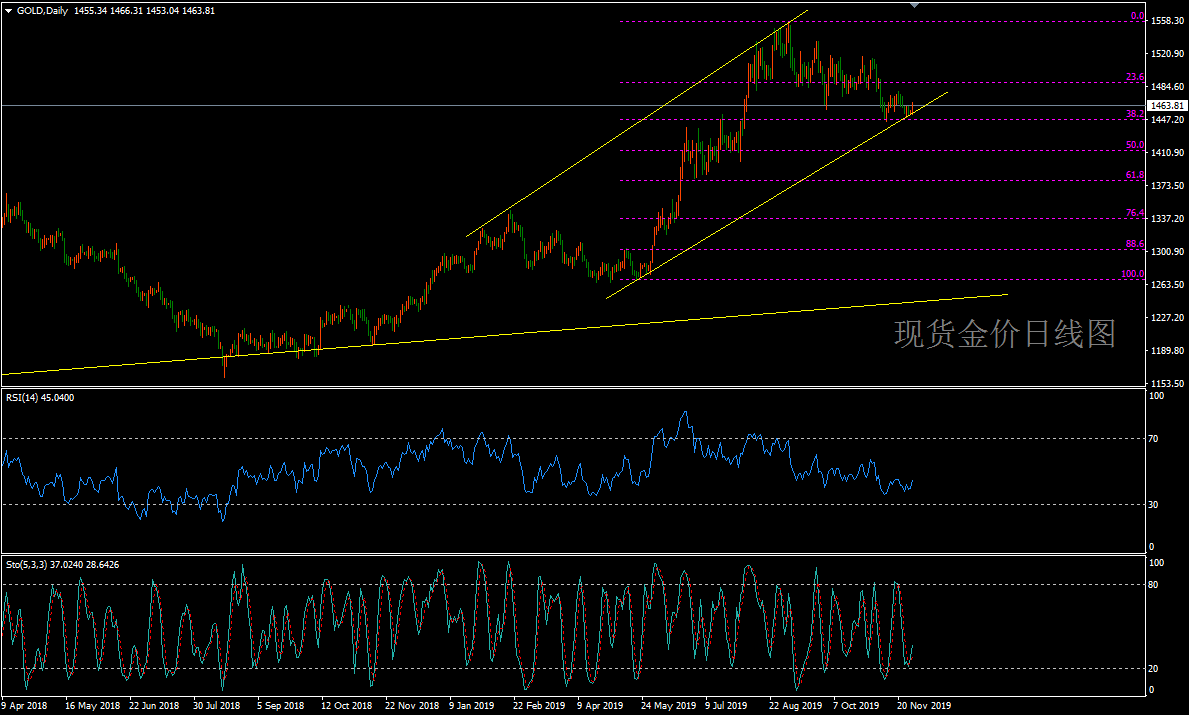Click the 24 May 2019 date label
The width and height of the screenshot is (1189, 715).
(x=669, y=706)
